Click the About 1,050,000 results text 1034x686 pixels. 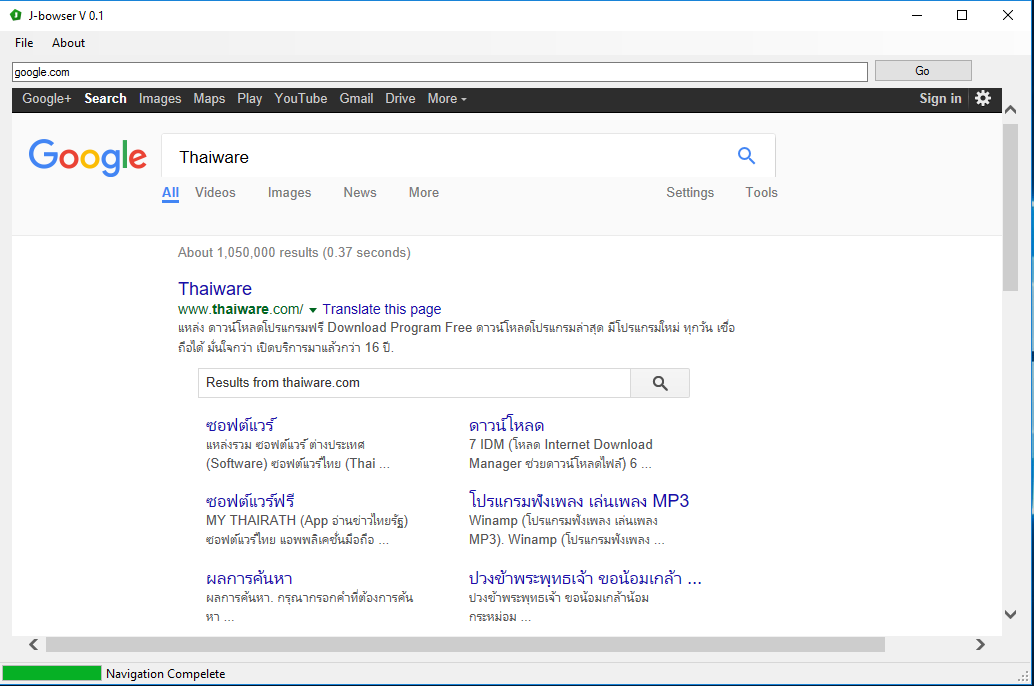click(x=294, y=253)
